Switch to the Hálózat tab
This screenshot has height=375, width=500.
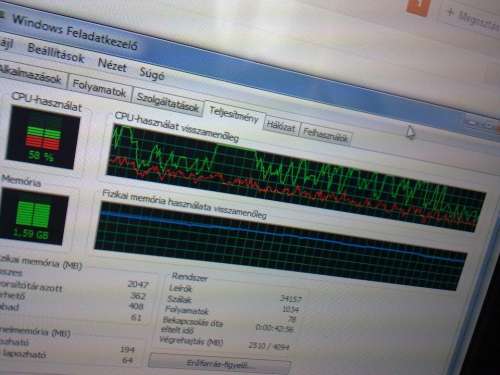pos(281,127)
